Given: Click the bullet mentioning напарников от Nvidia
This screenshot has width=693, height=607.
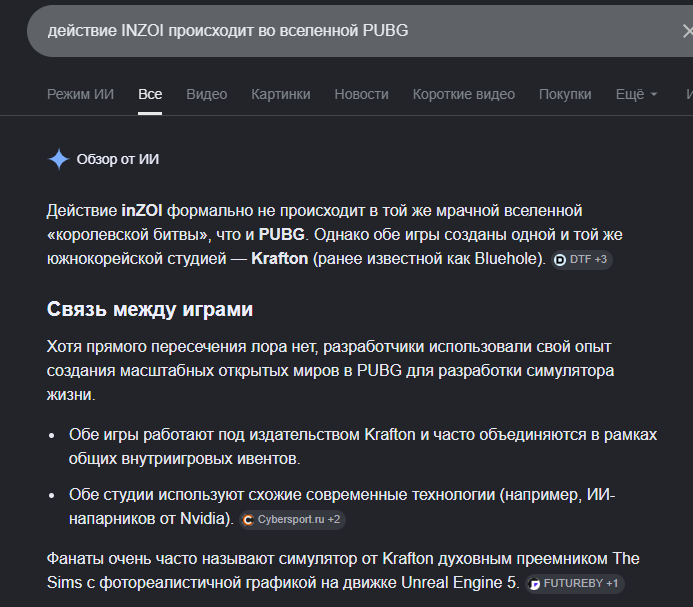Looking at the screenshot, I should [342, 507].
